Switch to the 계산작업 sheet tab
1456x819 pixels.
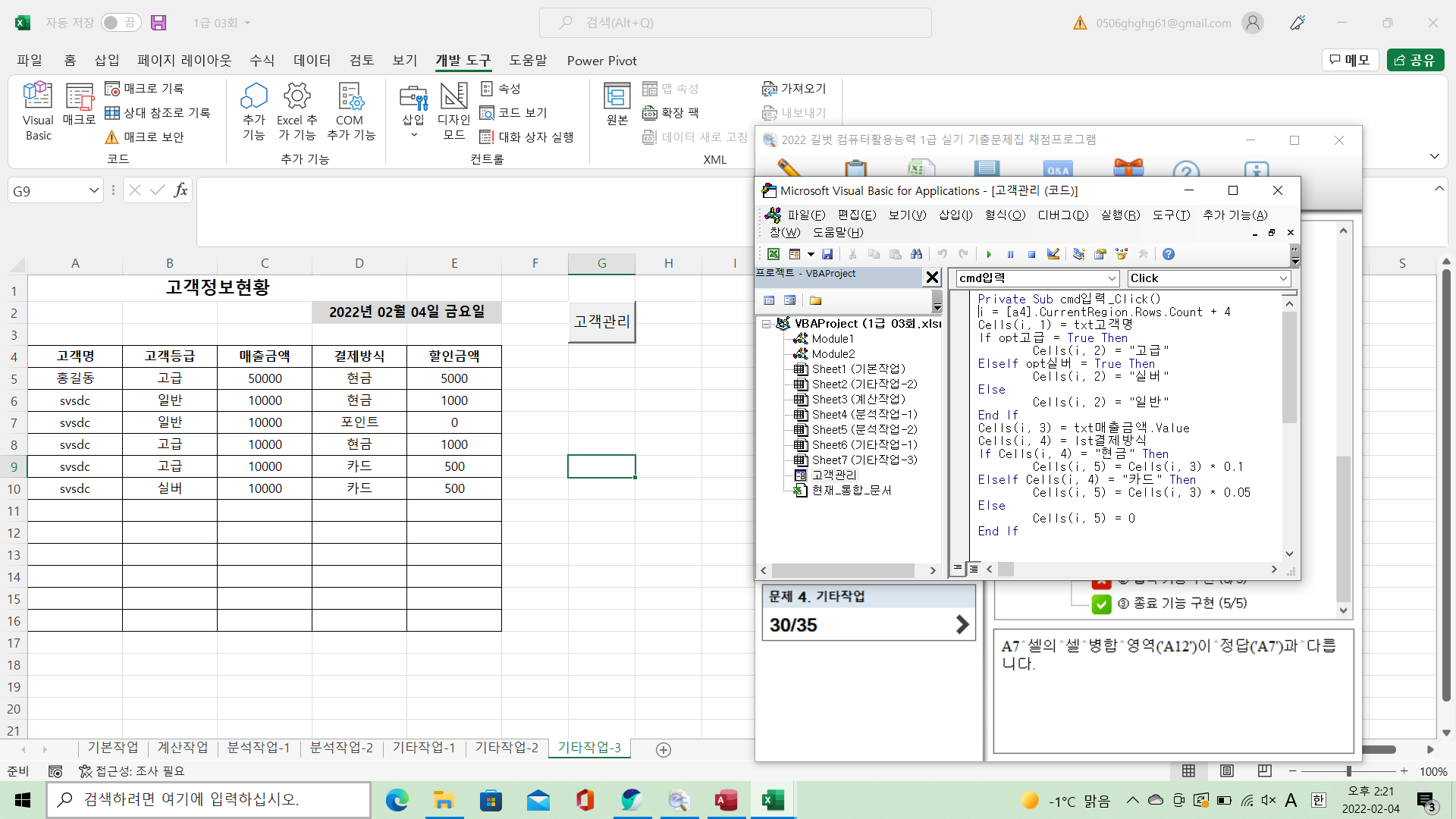pos(182,748)
